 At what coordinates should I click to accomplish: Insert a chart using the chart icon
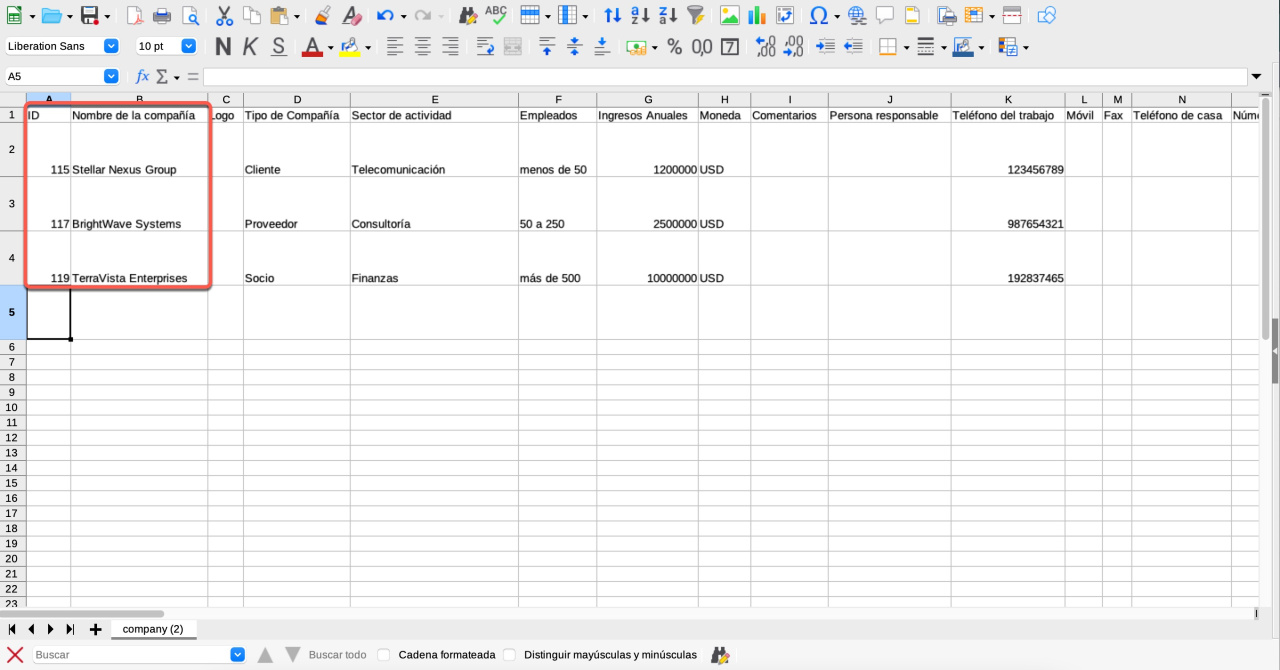click(757, 16)
